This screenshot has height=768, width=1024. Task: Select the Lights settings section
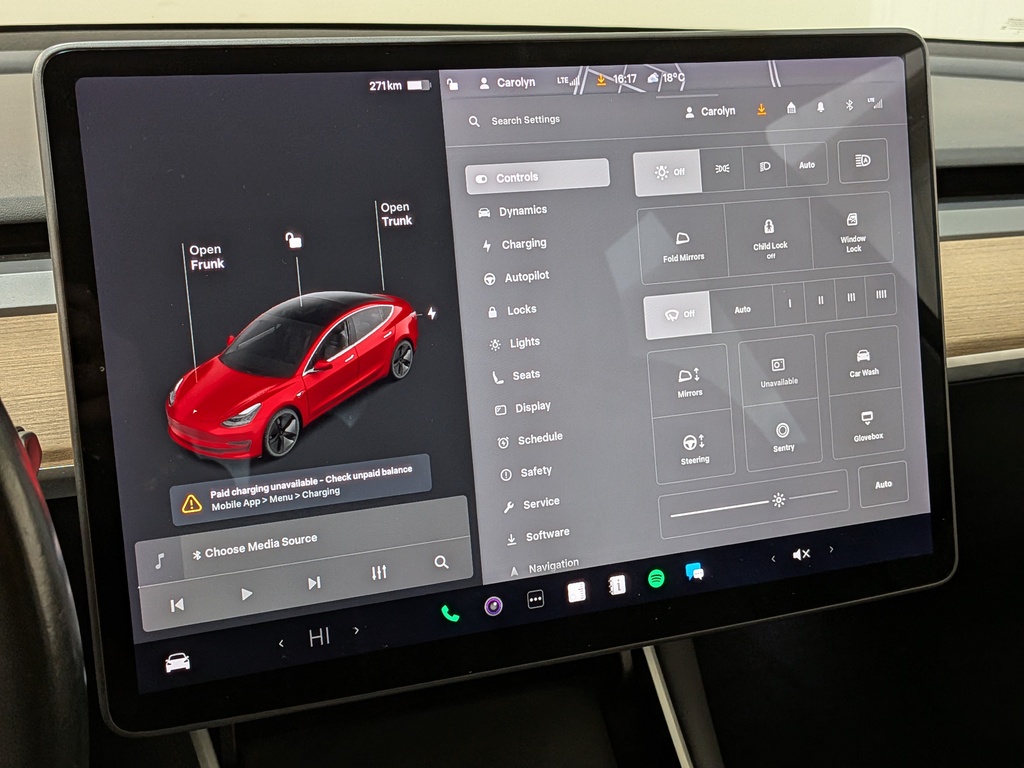tap(519, 341)
